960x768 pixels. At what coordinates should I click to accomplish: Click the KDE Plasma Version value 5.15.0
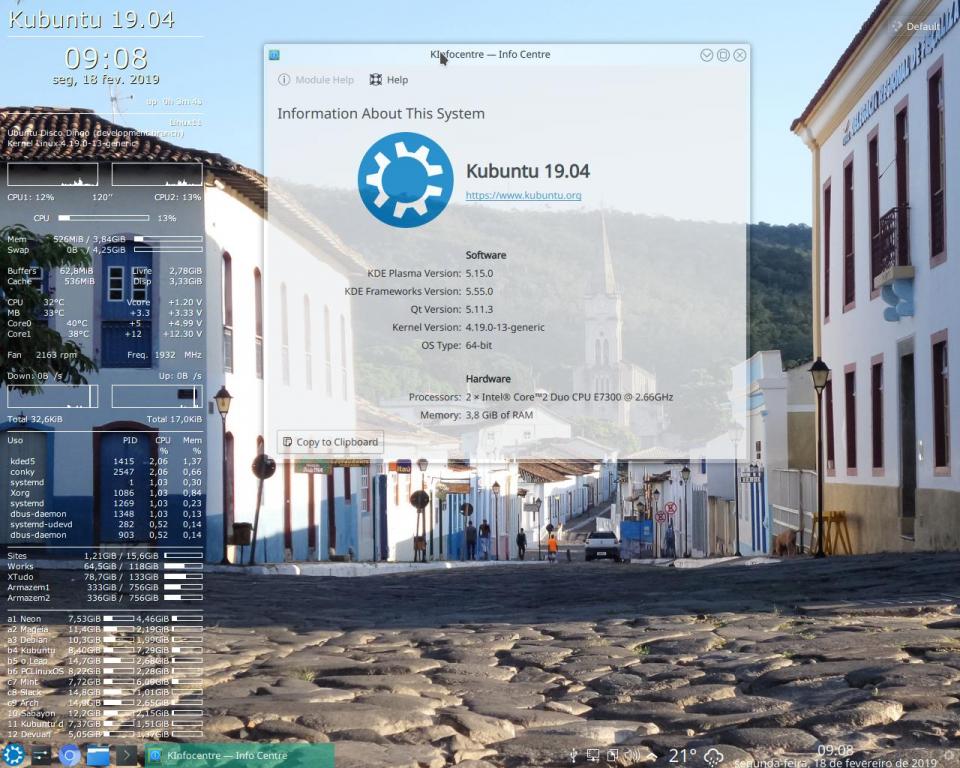click(x=479, y=273)
